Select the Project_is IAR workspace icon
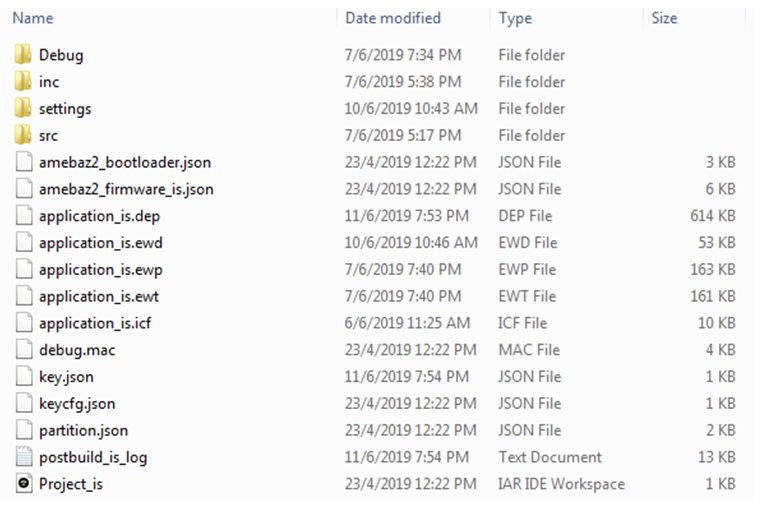The image size is (762, 510). tap(23, 483)
